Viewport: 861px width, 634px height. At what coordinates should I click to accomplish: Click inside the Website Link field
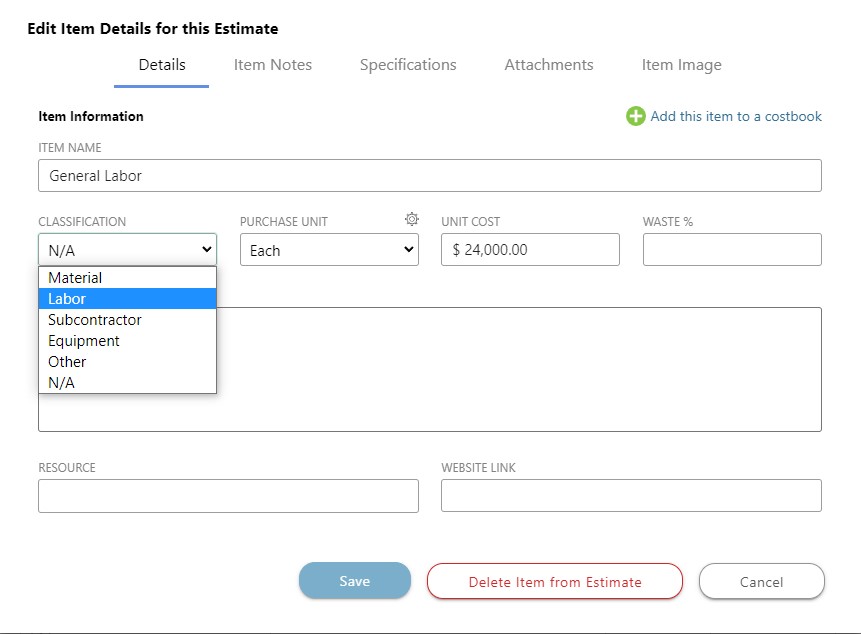click(x=630, y=495)
